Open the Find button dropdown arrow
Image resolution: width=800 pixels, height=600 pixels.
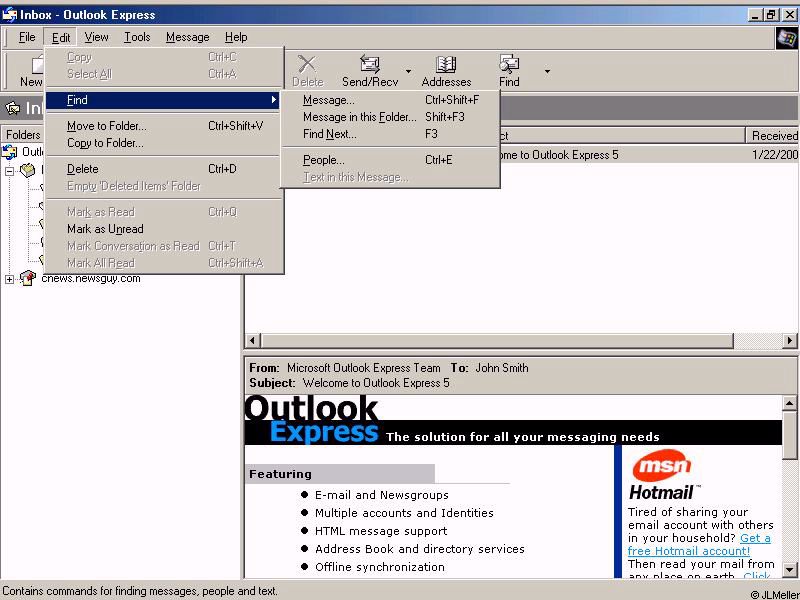tap(547, 71)
